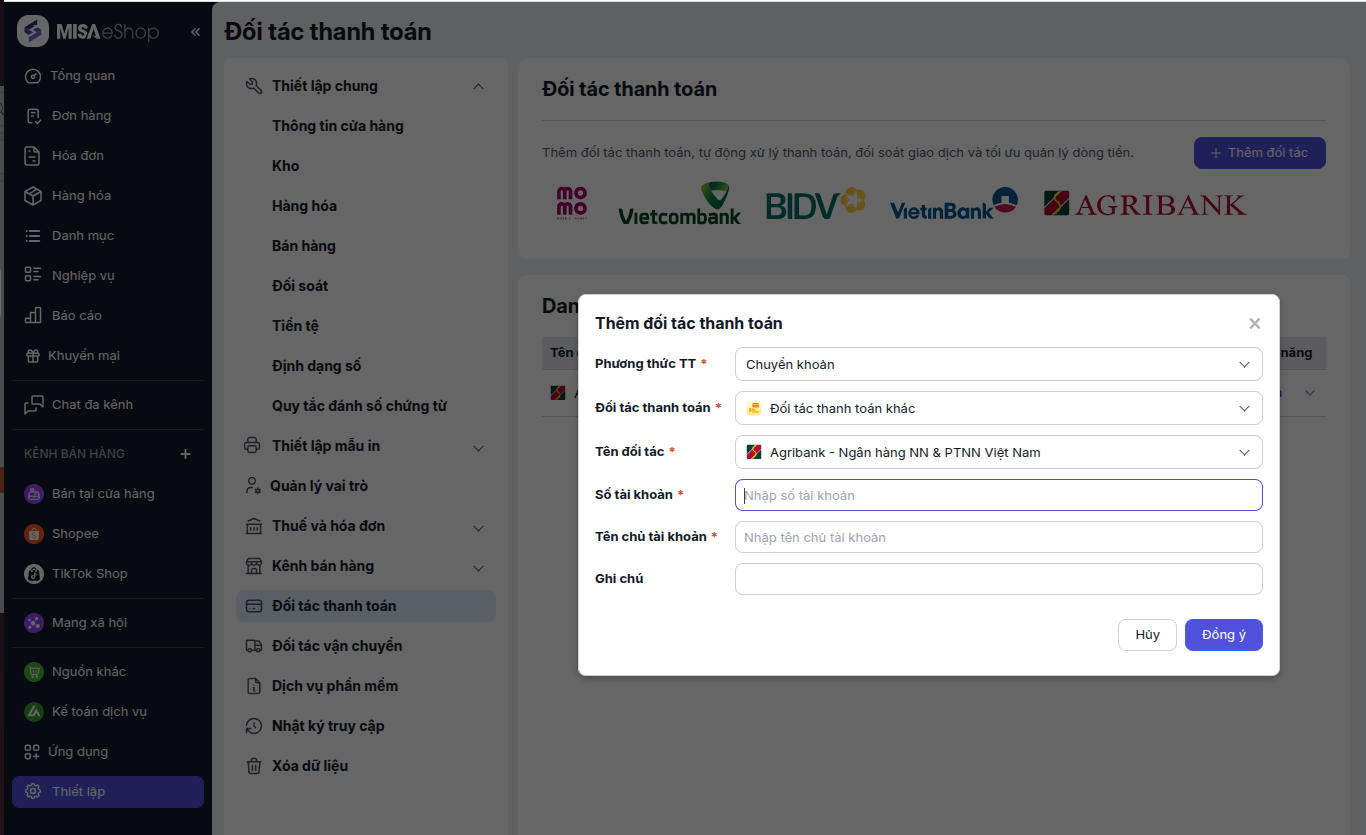Expand Thiết lập mẫu in section

[x=478, y=448]
